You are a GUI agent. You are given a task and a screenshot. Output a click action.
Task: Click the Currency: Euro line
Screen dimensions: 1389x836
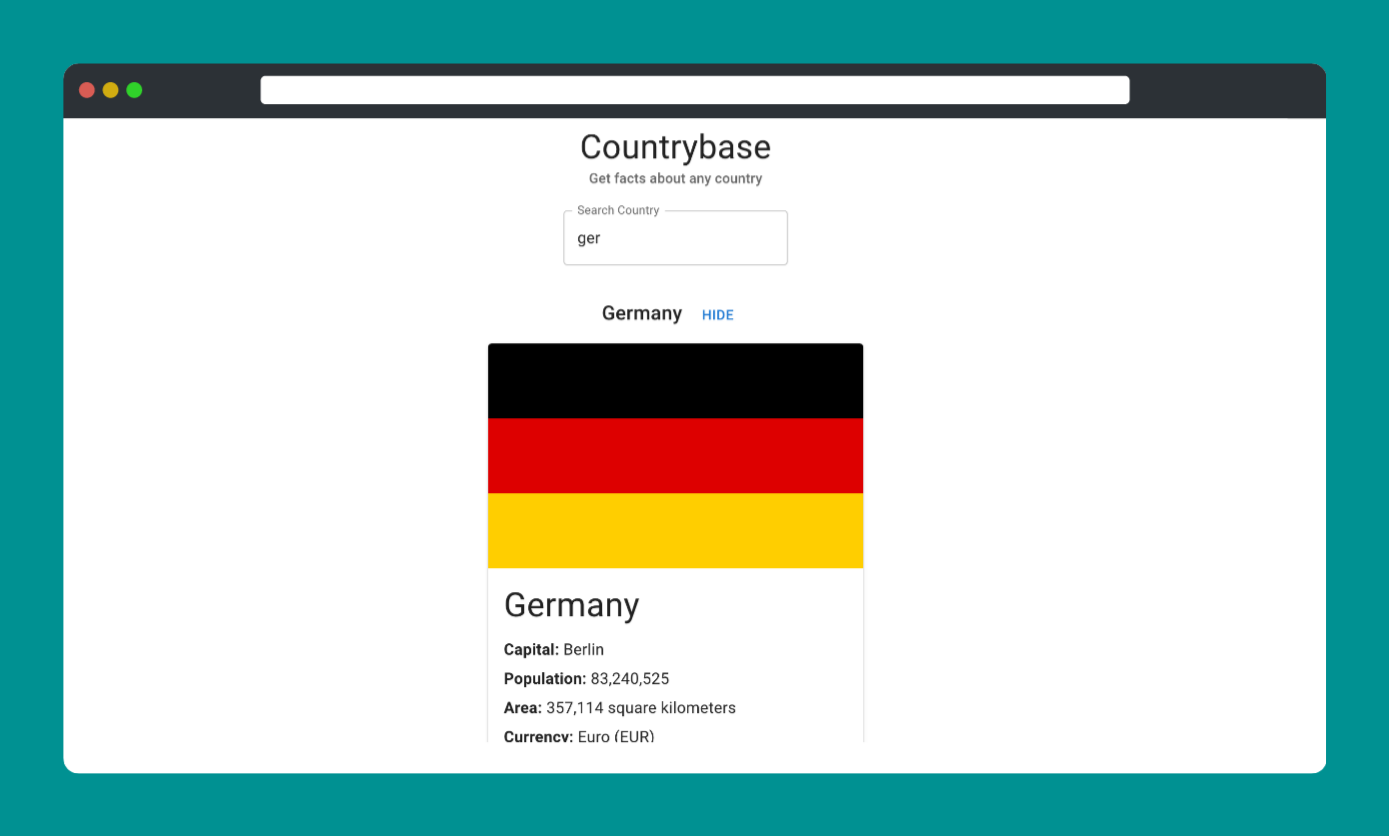pos(579,735)
